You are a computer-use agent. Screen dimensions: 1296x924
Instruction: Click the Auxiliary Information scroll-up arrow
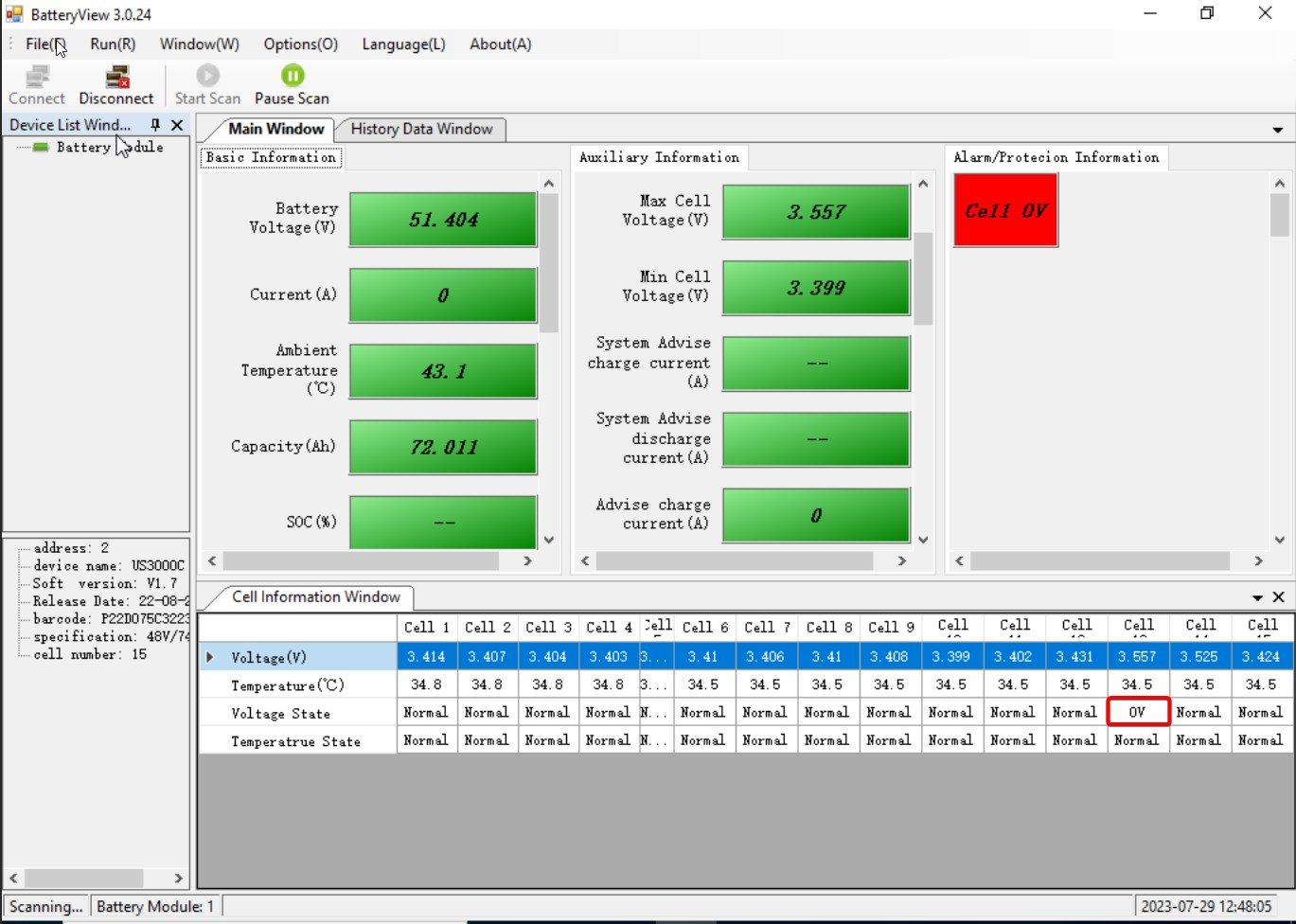coord(924,183)
